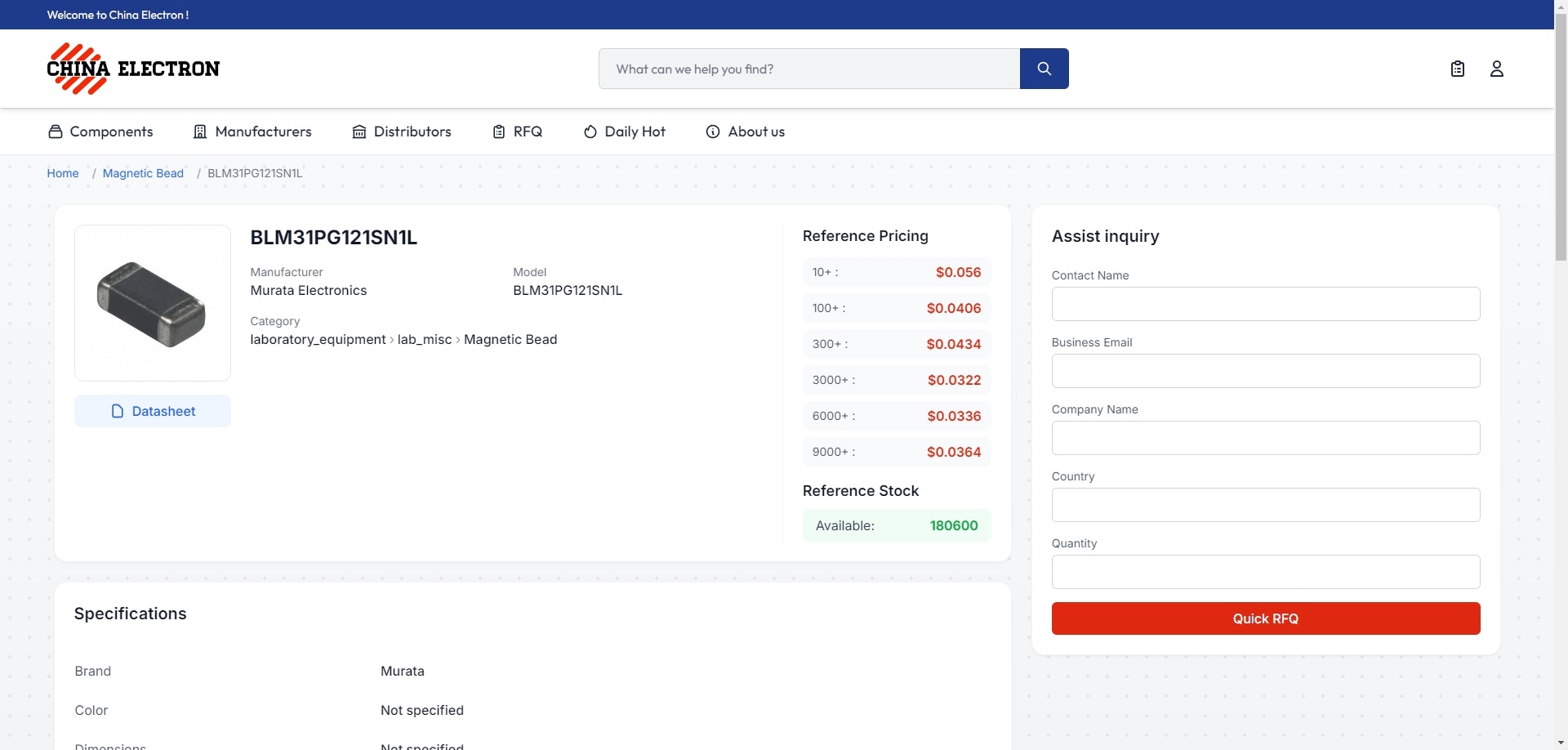Click the BLM31PG121SN1L product title
Image resolution: width=1568 pixels, height=750 pixels.
click(x=333, y=238)
